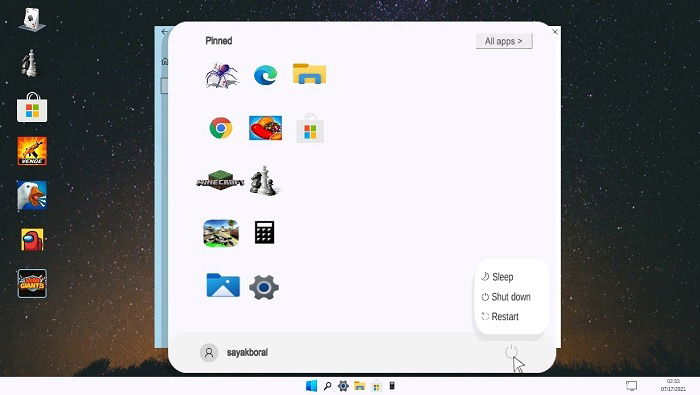Open taskbar search magnifier

(327, 386)
